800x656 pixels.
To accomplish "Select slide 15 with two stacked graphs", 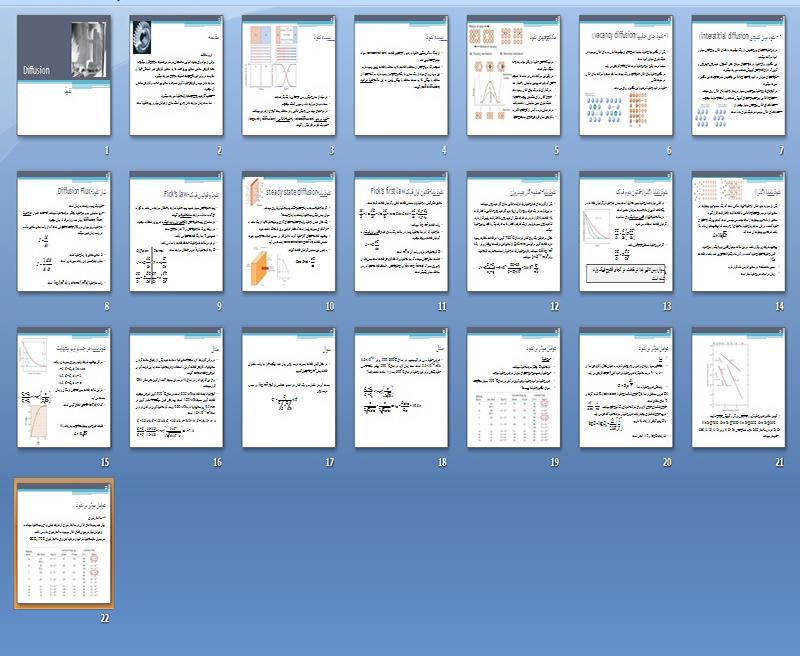I will pyautogui.click(x=65, y=388).
